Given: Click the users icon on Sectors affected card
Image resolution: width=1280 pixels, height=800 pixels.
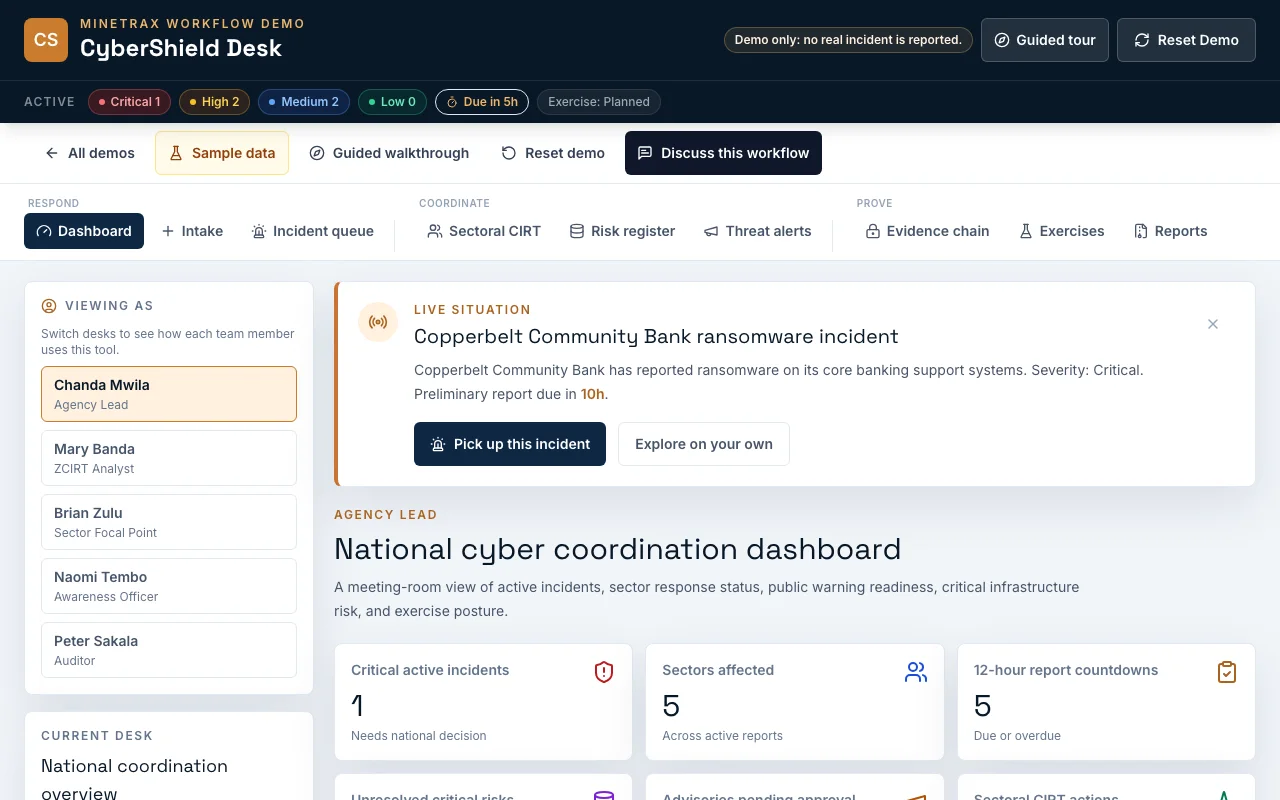Looking at the screenshot, I should (x=916, y=672).
